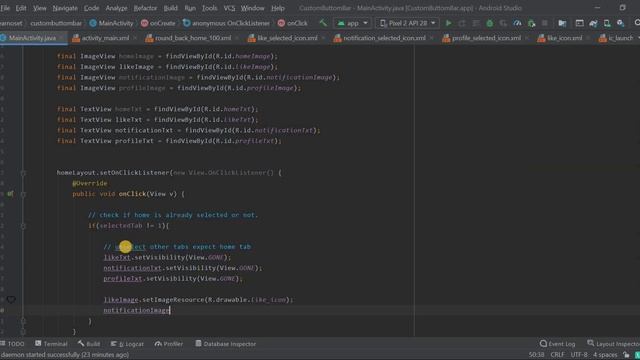This screenshot has width=640, height=360.
Task: Click anonymous OnClickListener breadcrumb
Action: click(x=227, y=23)
